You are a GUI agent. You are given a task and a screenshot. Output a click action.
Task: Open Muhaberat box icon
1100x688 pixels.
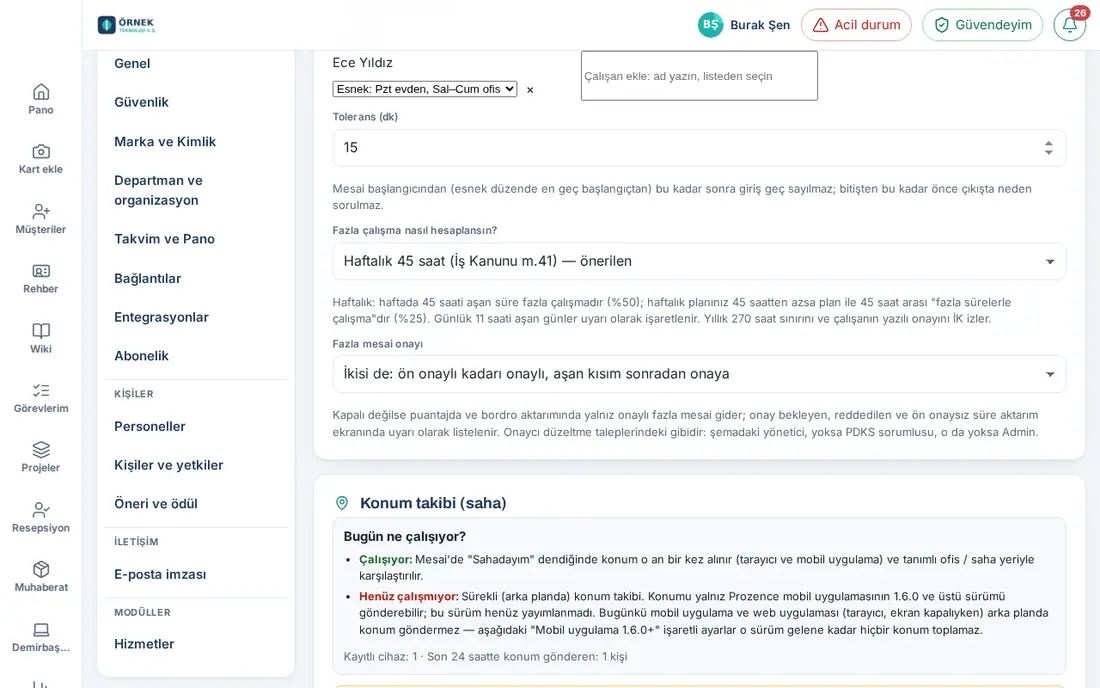(x=41, y=569)
